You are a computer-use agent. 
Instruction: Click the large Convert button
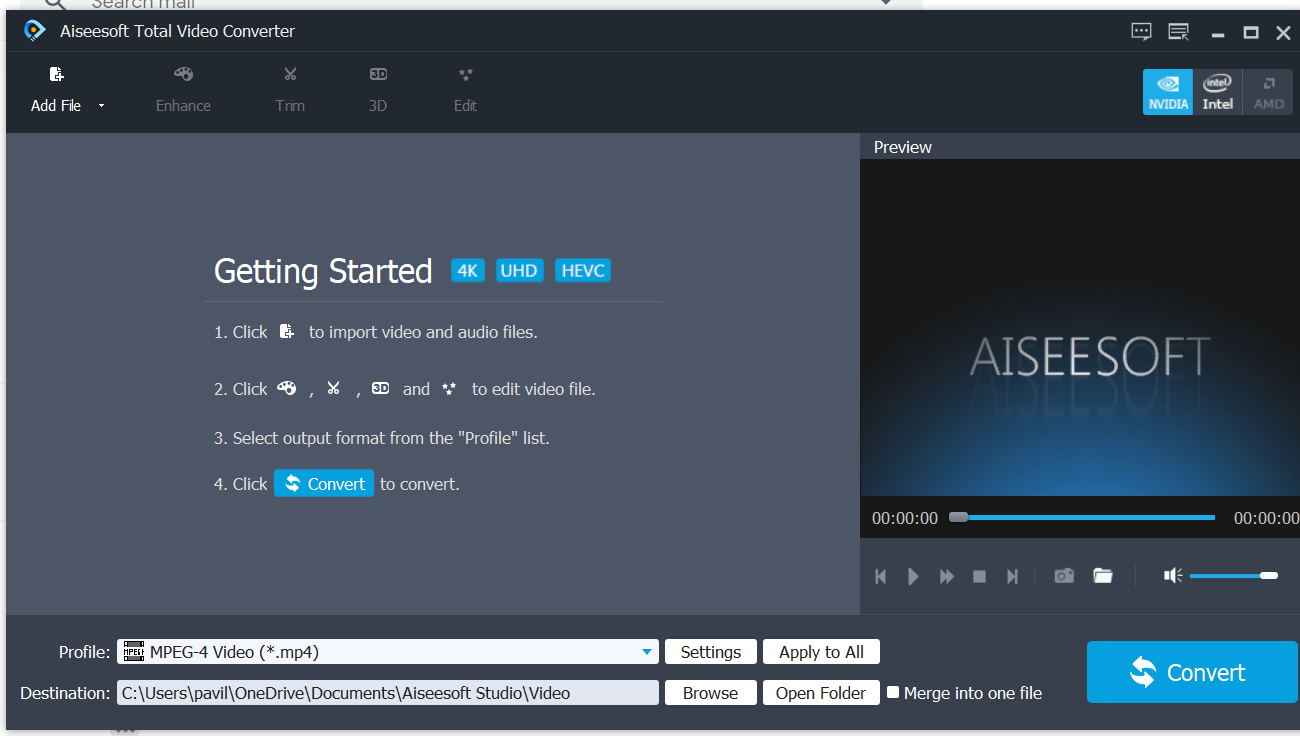[1192, 672]
